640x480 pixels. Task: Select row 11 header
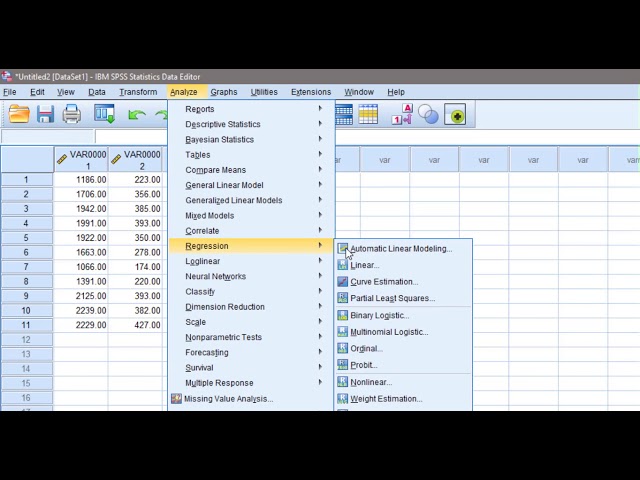(x=27, y=325)
